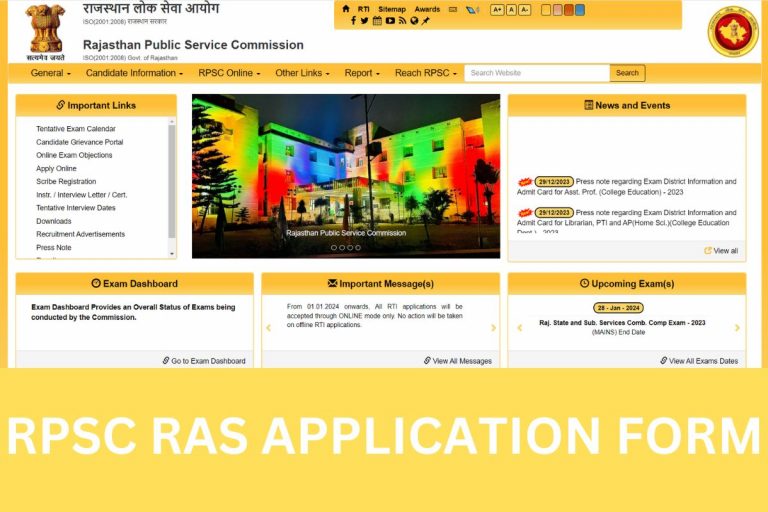Click the Ashoka emblem logo at top left
The image size is (768, 512).
pos(45,32)
